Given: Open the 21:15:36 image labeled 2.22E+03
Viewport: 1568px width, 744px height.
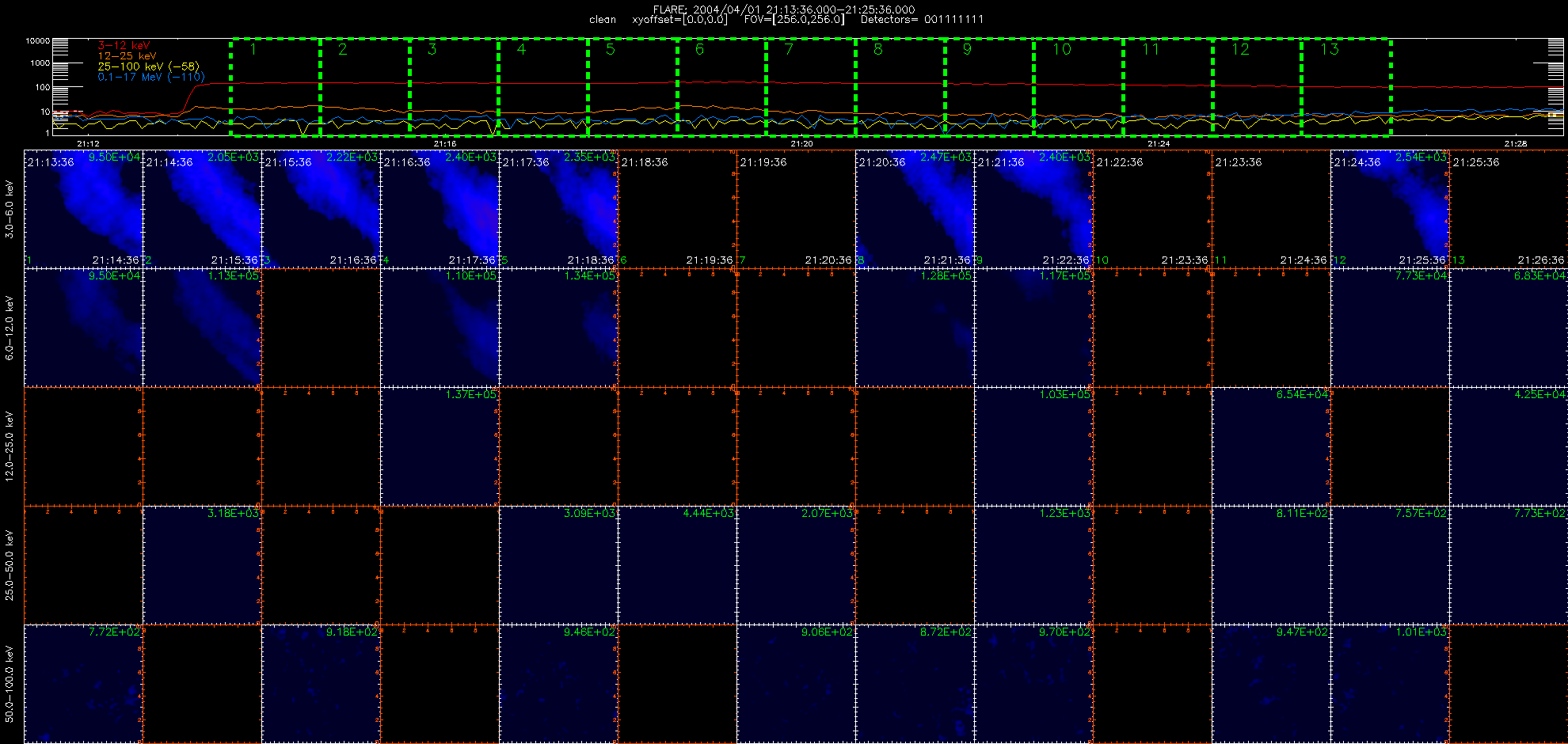Looking at the screenshot, I should [322, 209].
